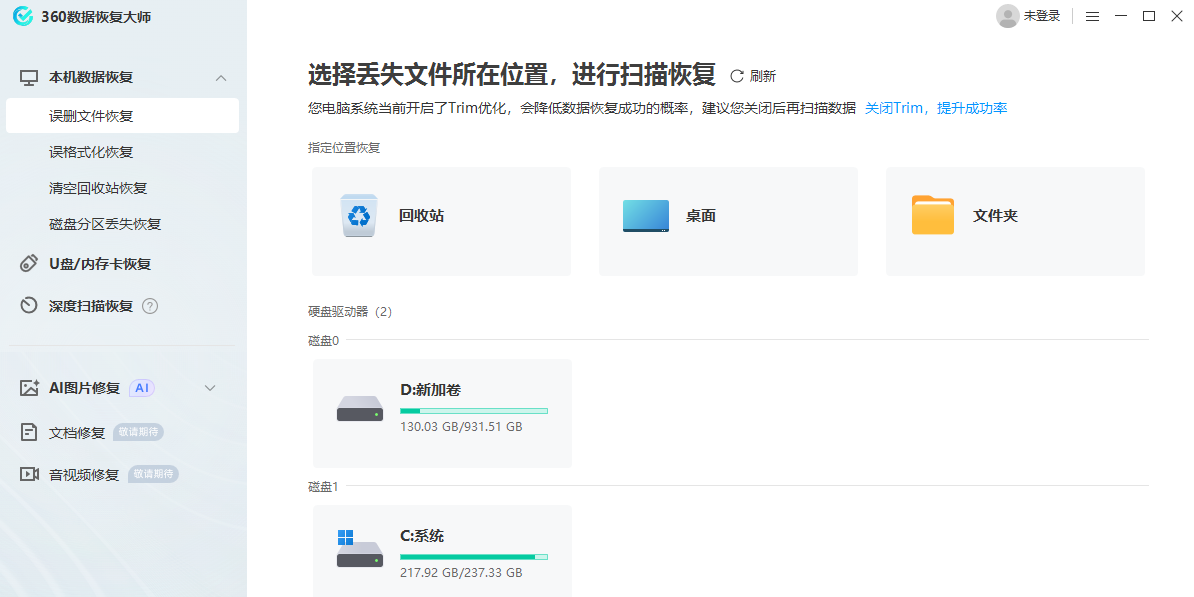The height and width of the screenshot is (597, 1194).
Task: Click the USB drive icon beside U盘/内存卡恢复
Action: [x=29, y=264]
